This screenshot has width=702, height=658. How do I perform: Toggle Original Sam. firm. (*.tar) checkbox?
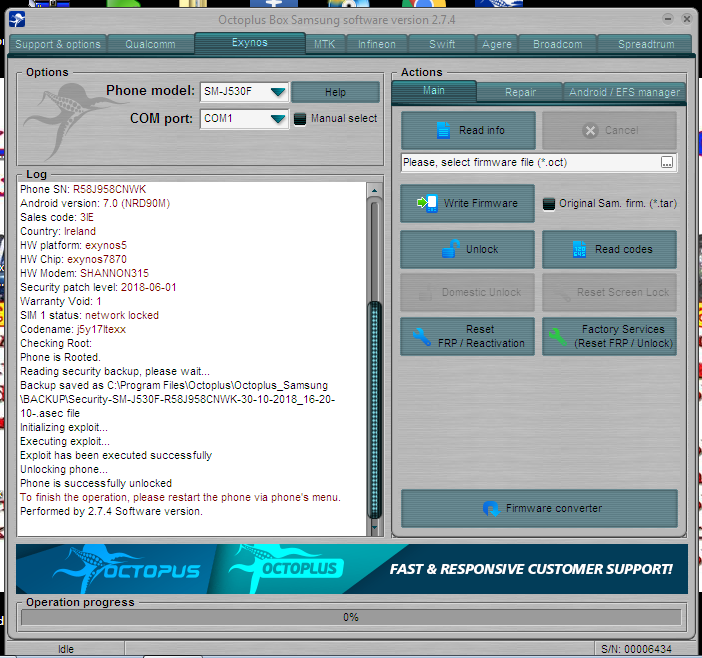tap(548, 204)
